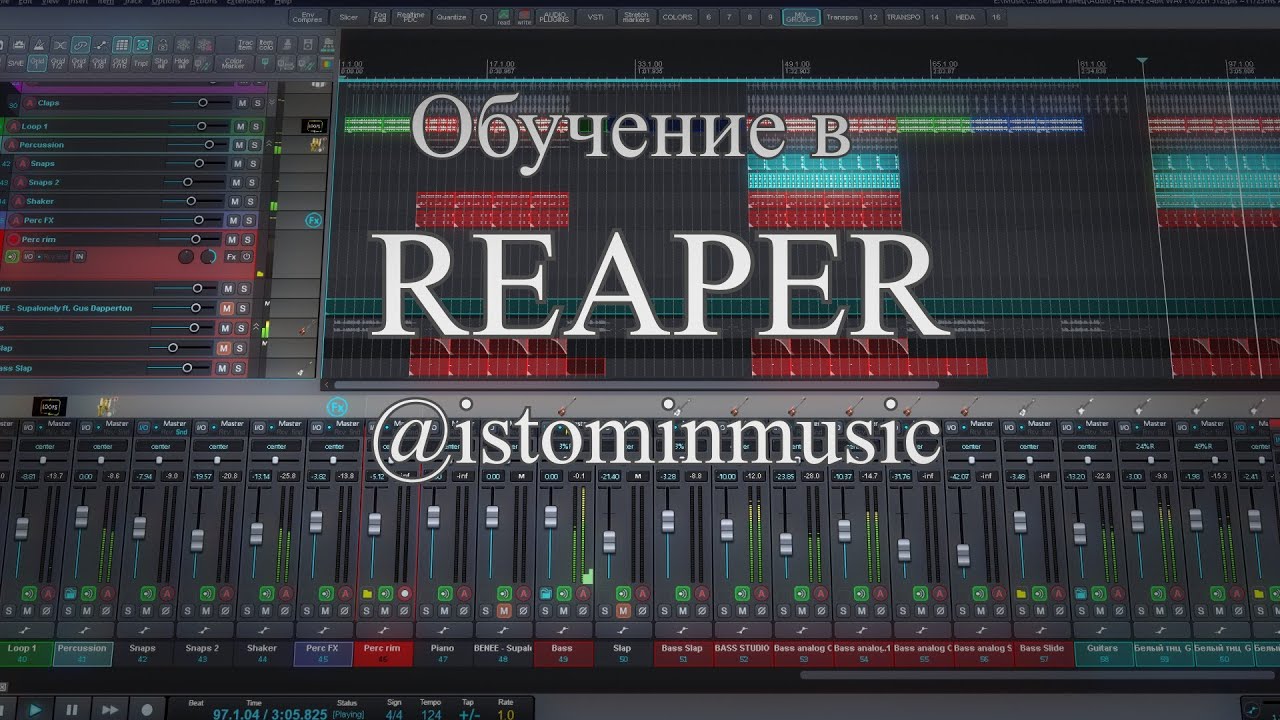Click the tempo value 124 in transport
The height and width of the screenshot is (720, 1280).
pyautogui.click(x=430, y=714)
